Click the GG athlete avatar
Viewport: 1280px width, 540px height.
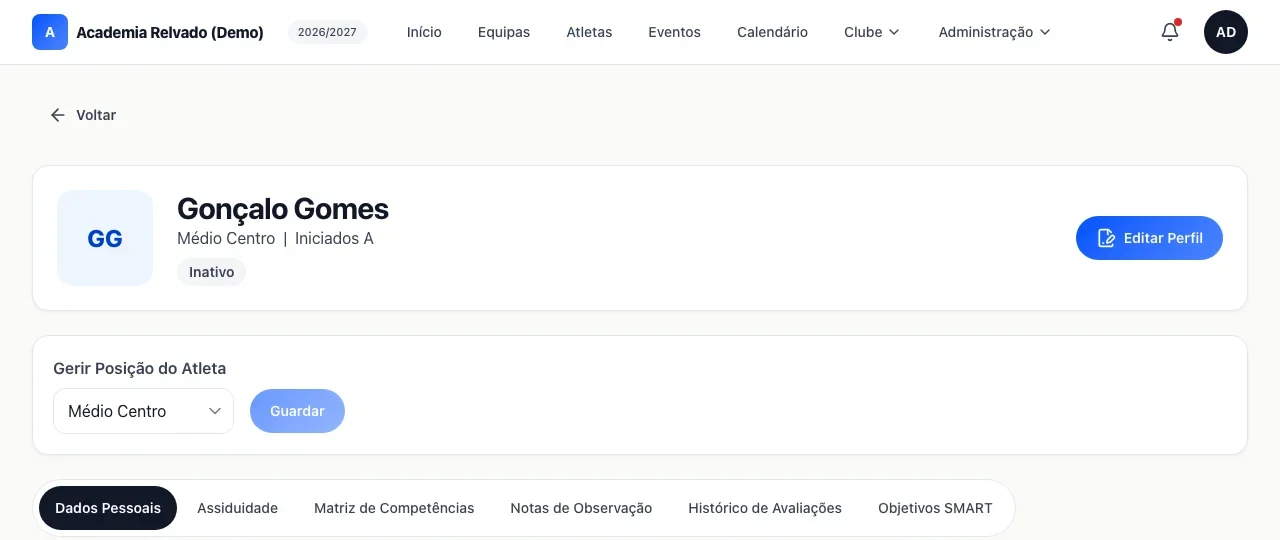(105, 238)
